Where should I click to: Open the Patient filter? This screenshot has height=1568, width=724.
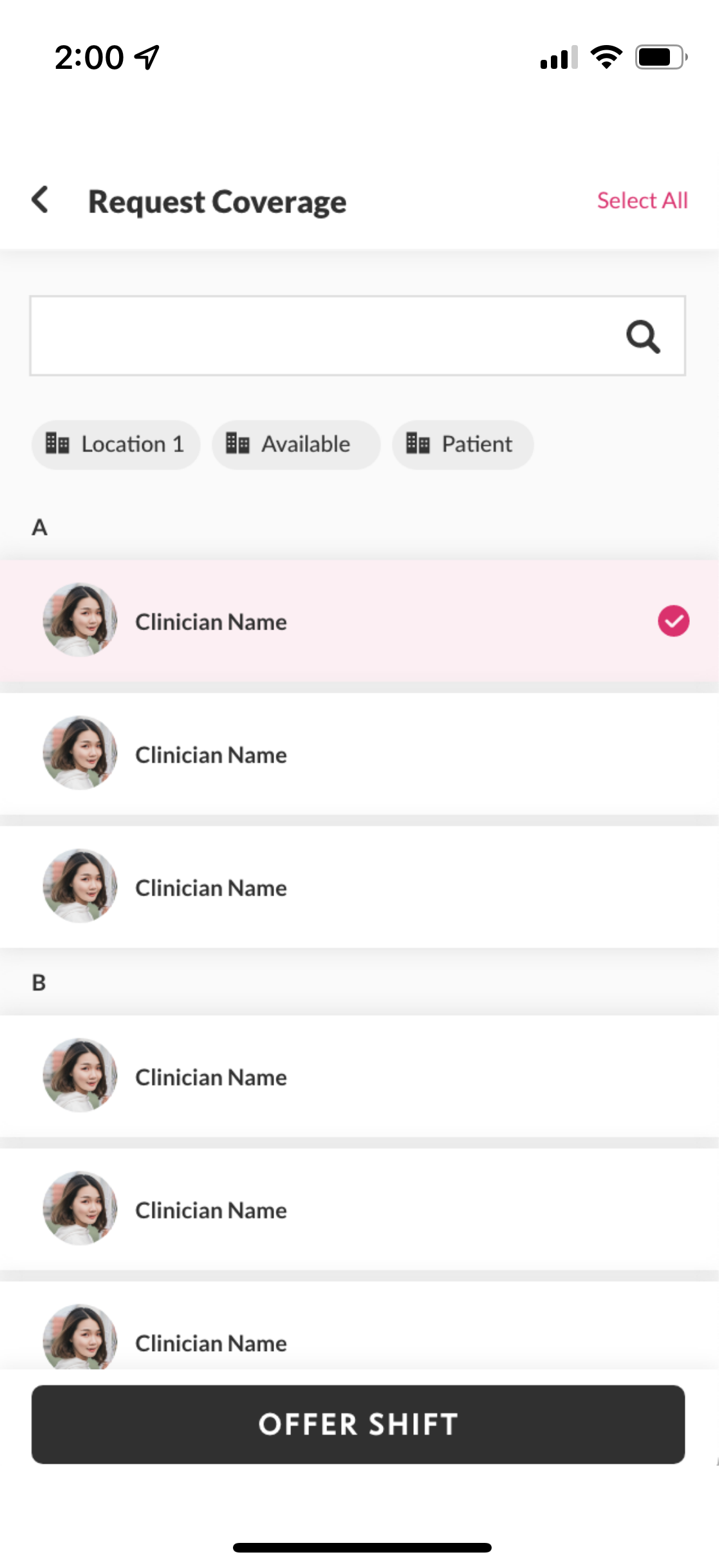[463, 444]
